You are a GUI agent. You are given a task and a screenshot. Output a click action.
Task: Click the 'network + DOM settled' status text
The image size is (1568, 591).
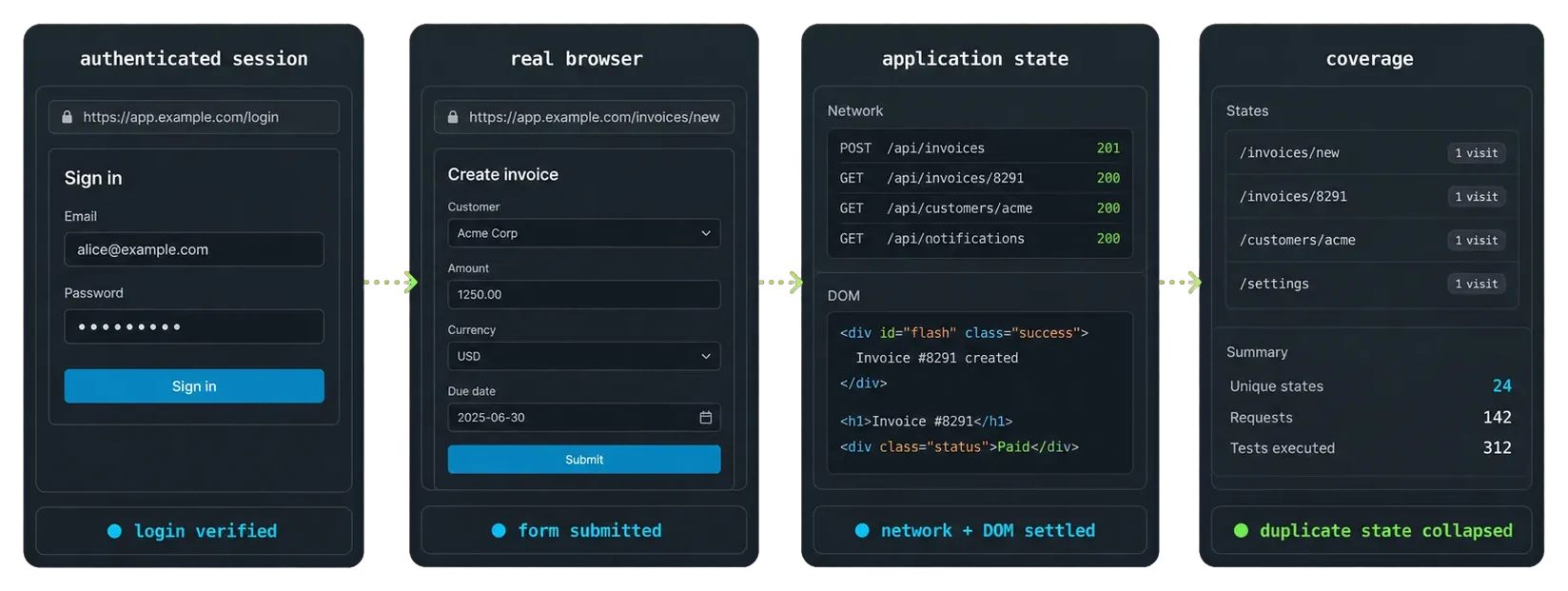[988, 531]
